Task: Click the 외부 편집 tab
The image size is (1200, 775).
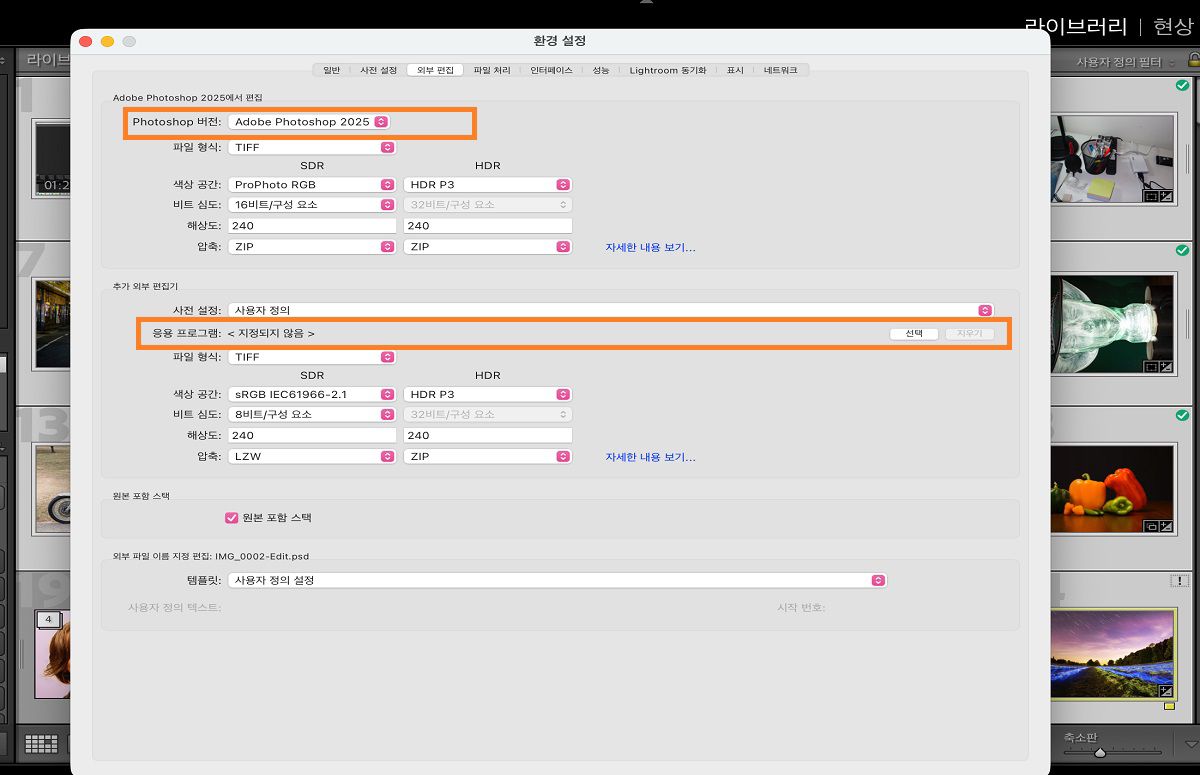Action: click(435, 70)
